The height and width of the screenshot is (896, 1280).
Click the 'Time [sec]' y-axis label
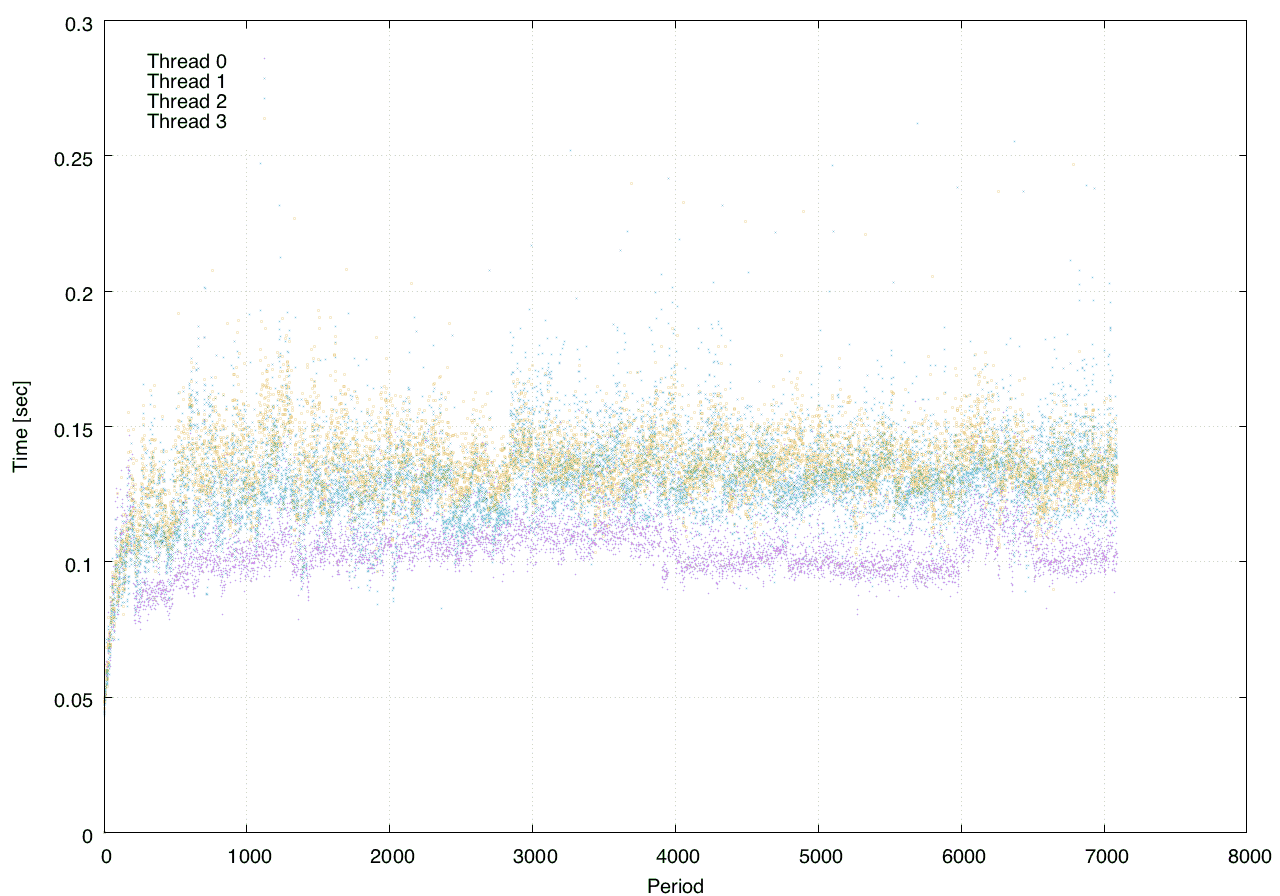point(20,427)
